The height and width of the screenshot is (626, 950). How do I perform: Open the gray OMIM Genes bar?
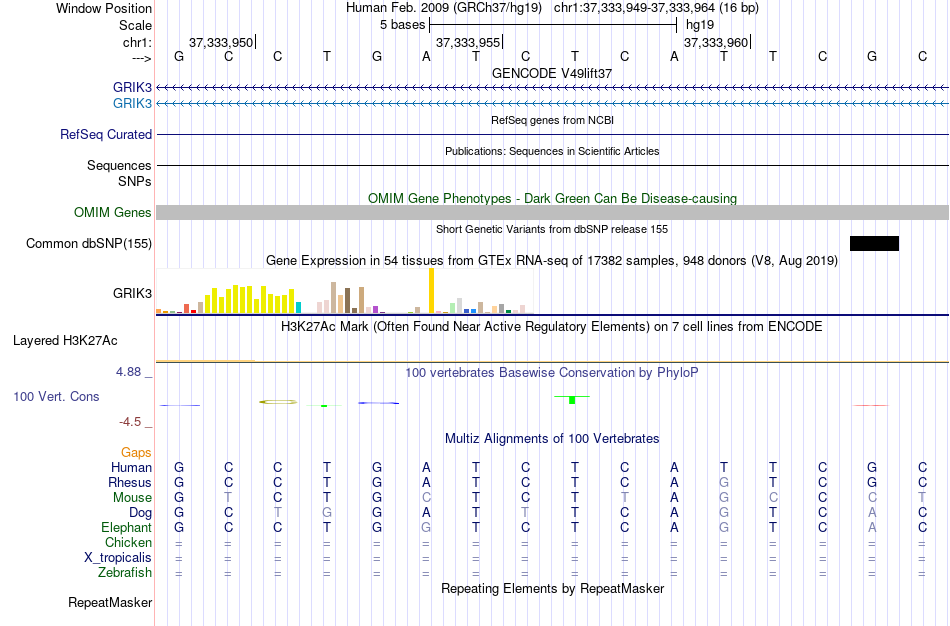pyautogui.click(x=553, y=212)
